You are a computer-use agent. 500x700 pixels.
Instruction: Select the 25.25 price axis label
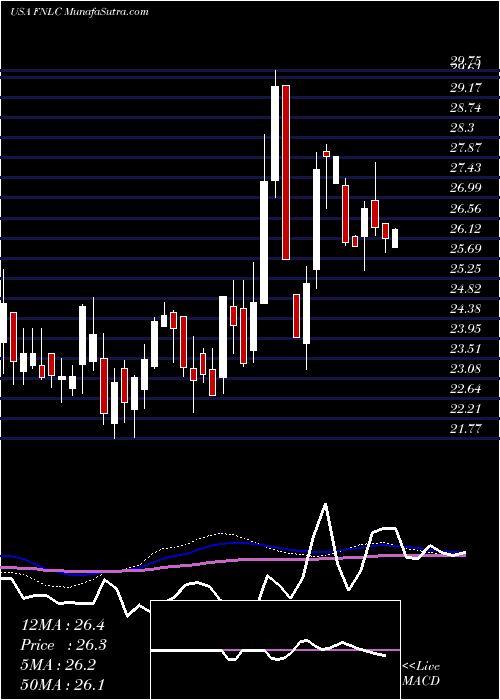465,269
